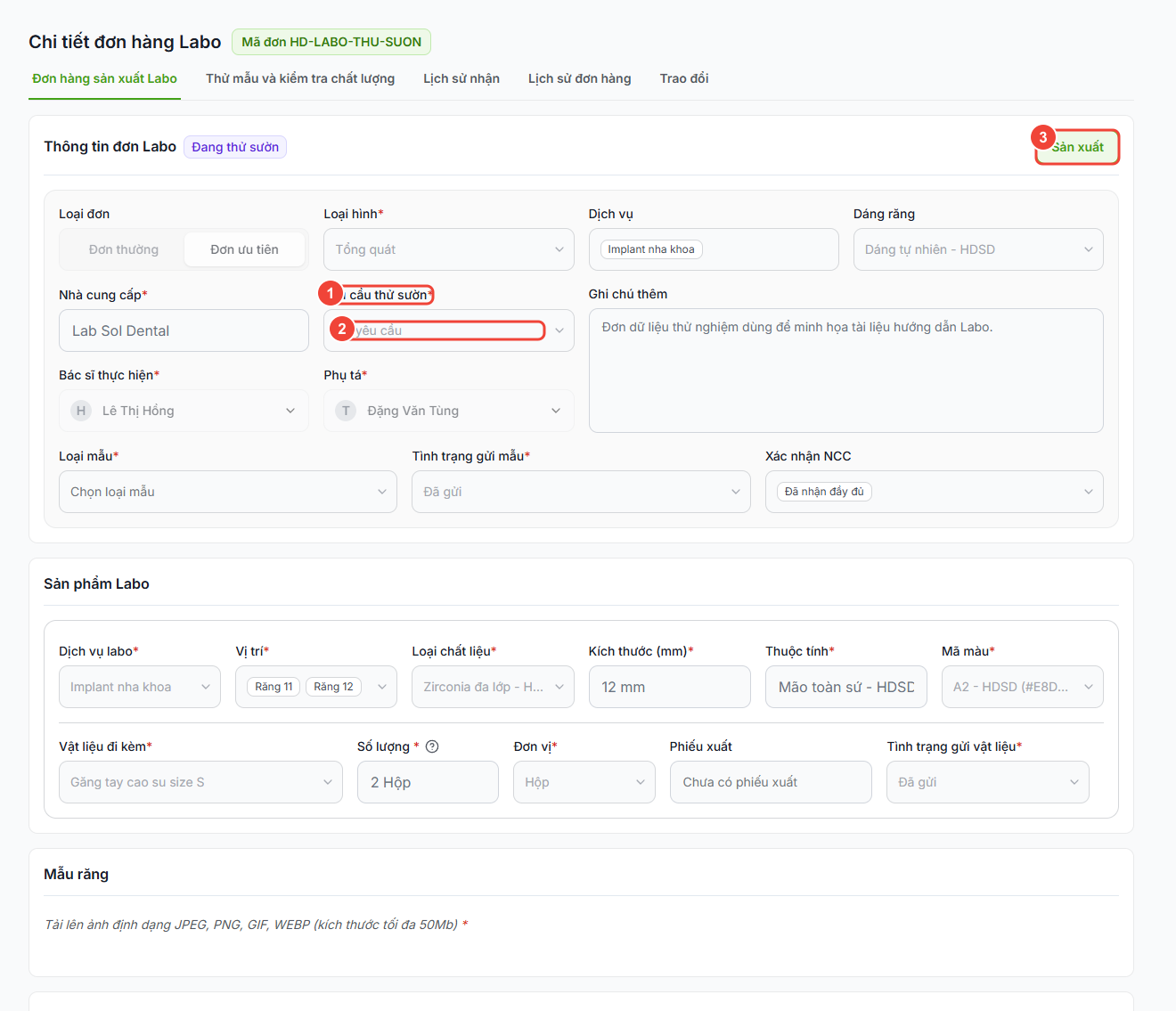This screenshot has width=1176, height=1011.
Task: Click the step 1 red marker badge
Action: [x=330, y=293]
